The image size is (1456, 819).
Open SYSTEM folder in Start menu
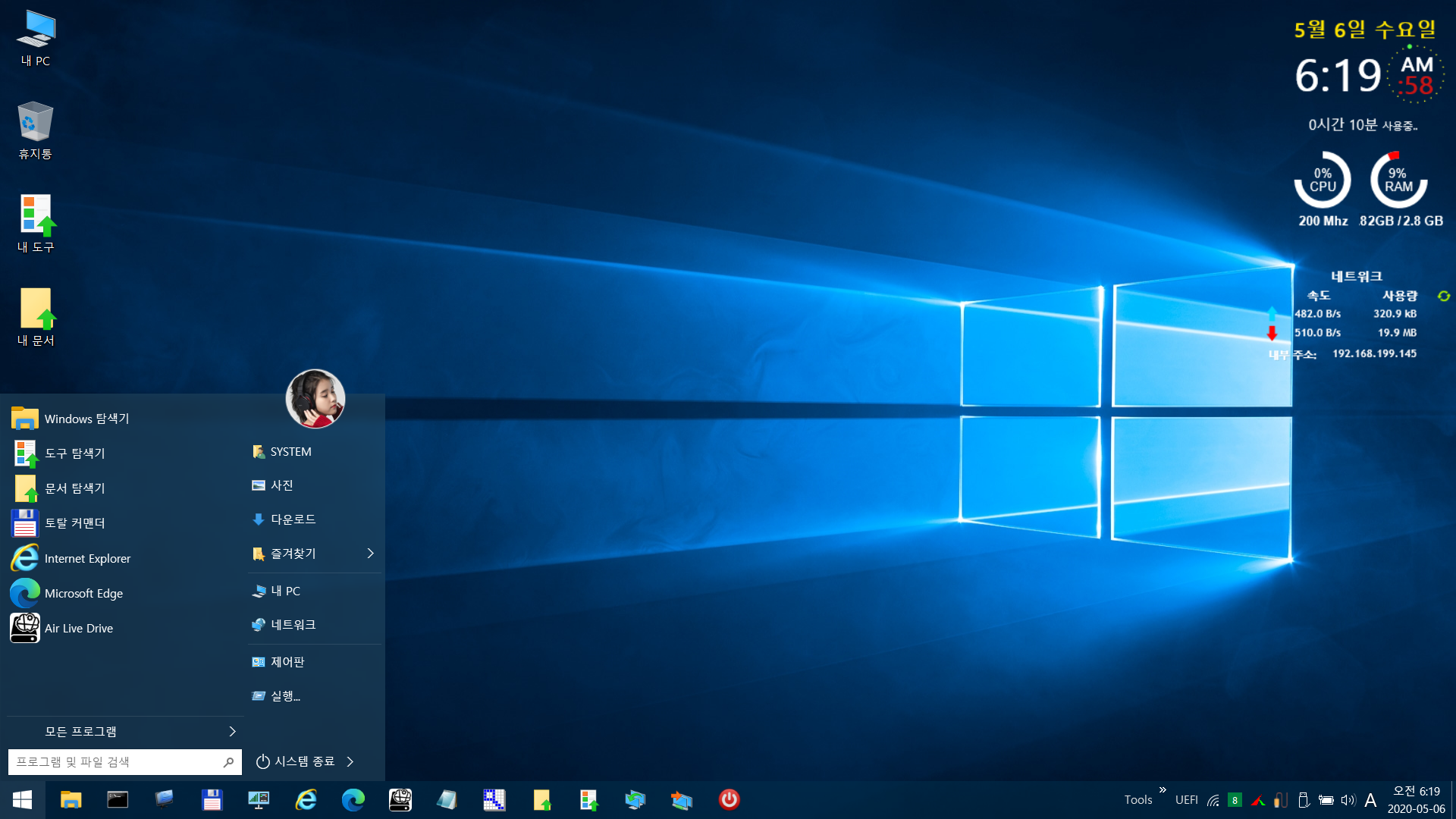[314, 452]
